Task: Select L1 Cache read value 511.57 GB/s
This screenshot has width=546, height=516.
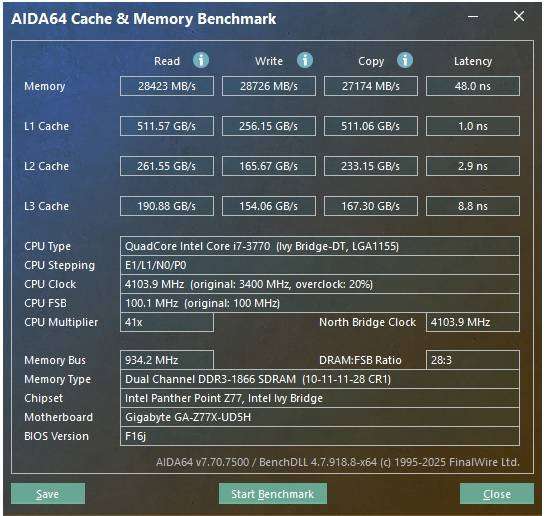Action: click(x=167, y=126)
